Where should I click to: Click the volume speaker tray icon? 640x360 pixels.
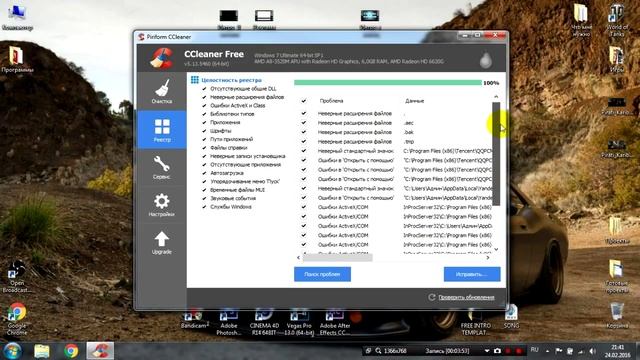[592, 351]
